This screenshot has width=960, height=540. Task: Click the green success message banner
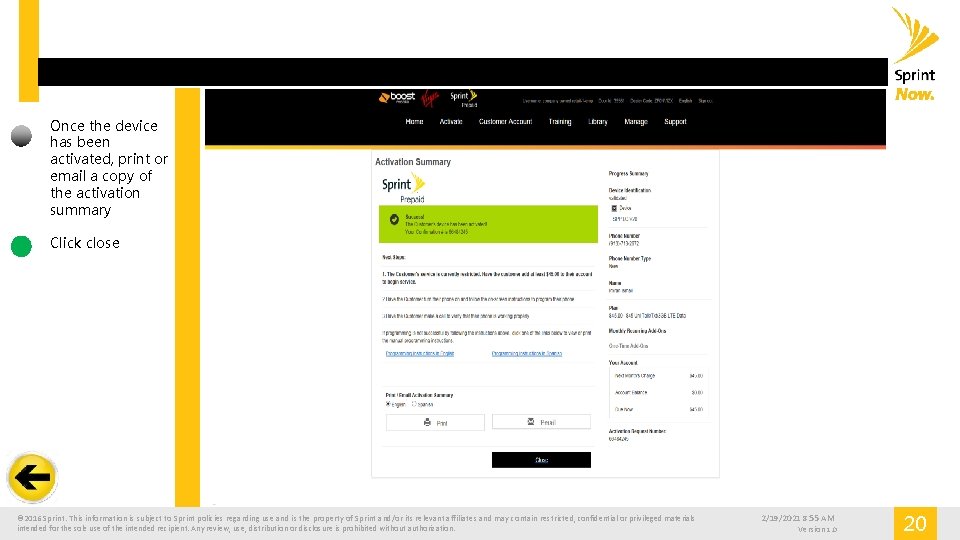point(488,224)
